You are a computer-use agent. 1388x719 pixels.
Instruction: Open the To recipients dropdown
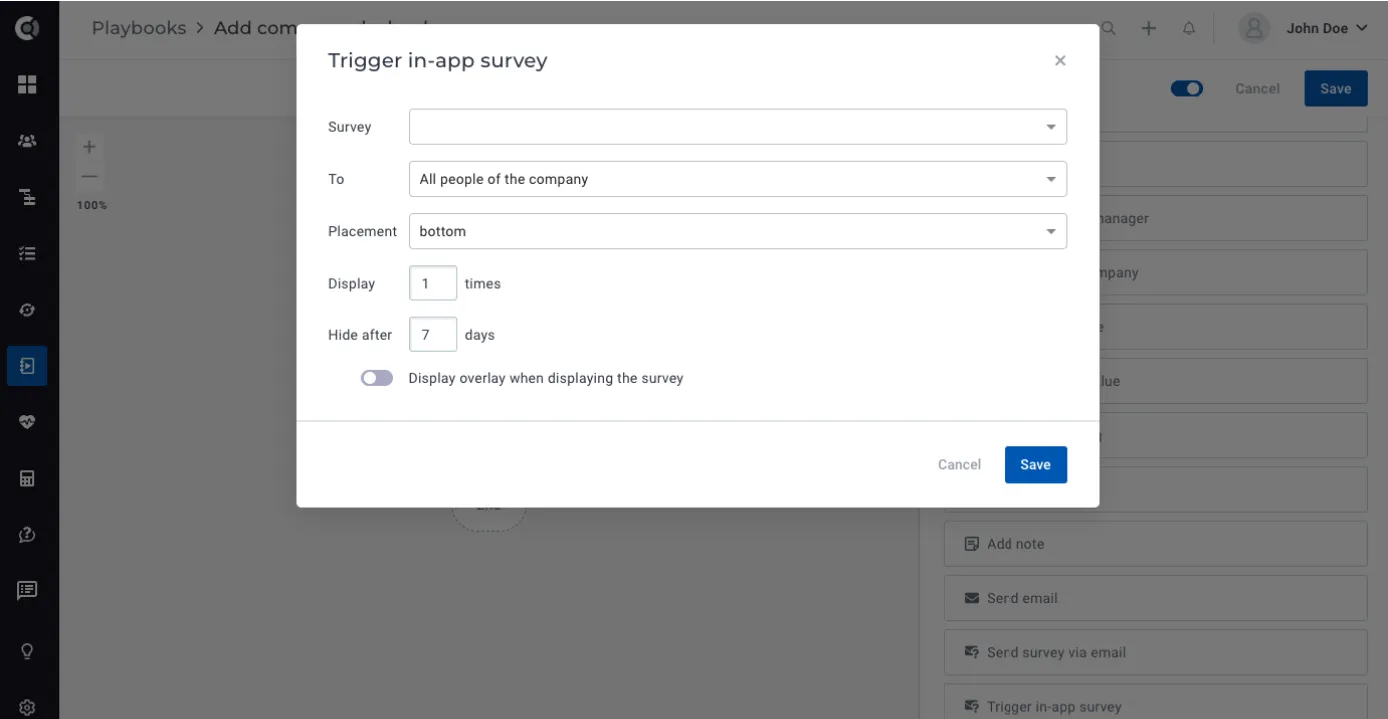pos(738,179)
